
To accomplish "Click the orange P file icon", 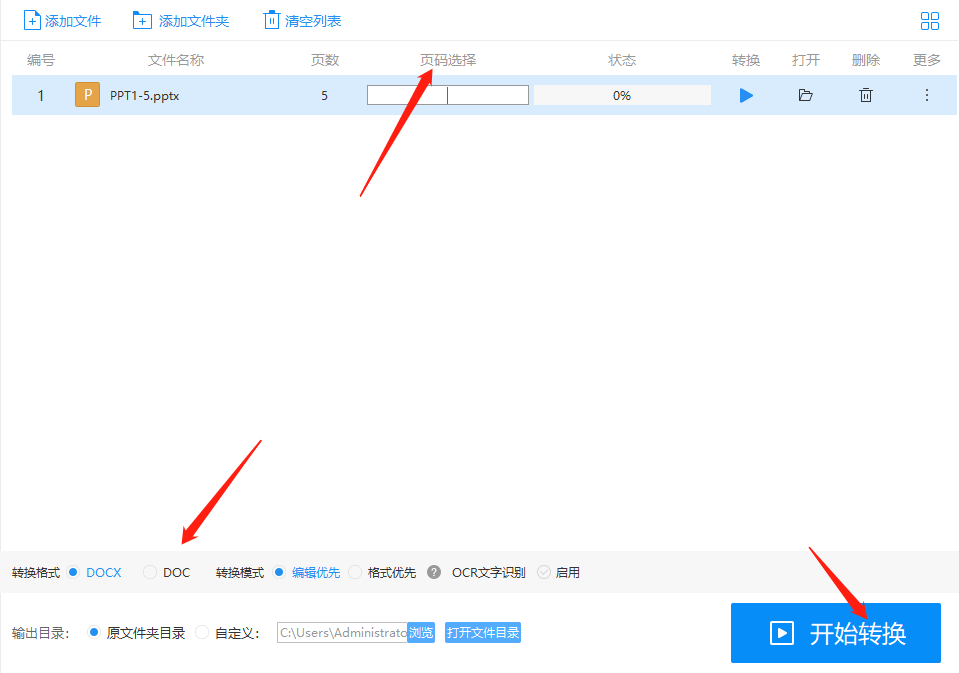I will pyautogui.click(x=87, y=94).
